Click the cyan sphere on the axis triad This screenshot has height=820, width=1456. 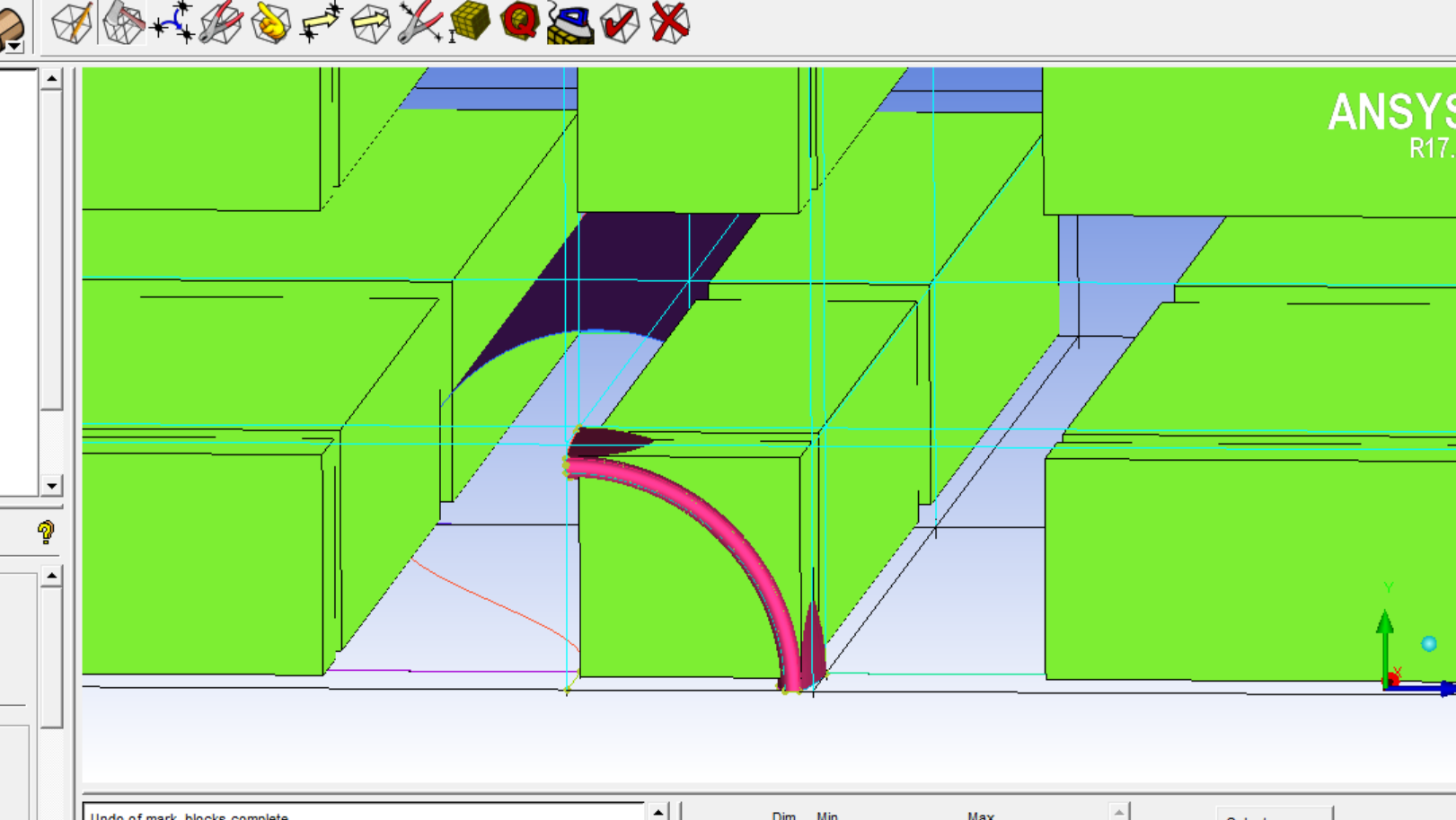(1429, 643)
